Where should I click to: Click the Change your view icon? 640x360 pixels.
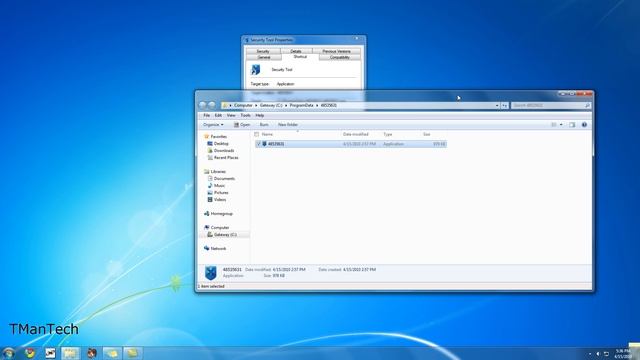click(554, 124)
